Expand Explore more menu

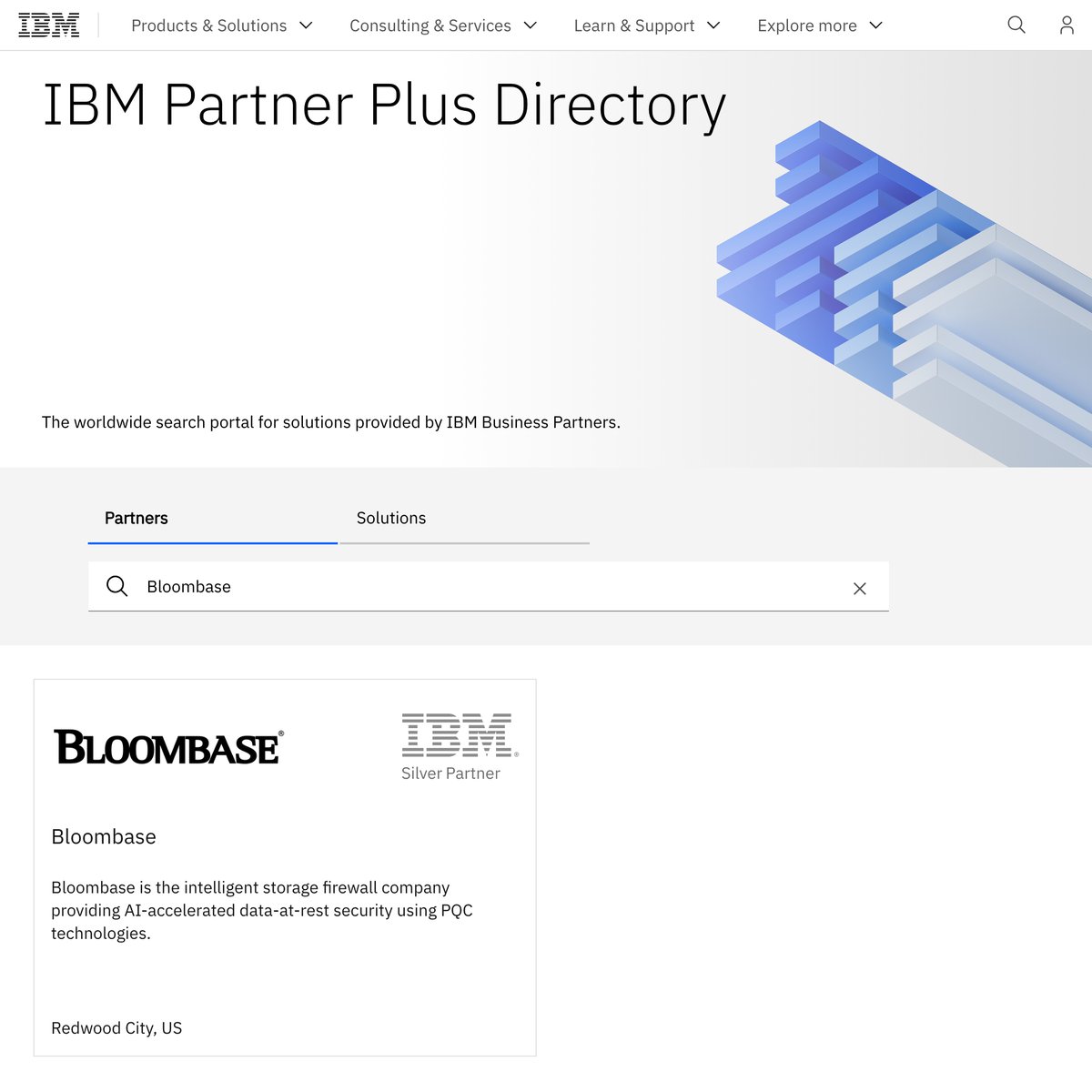820,25
